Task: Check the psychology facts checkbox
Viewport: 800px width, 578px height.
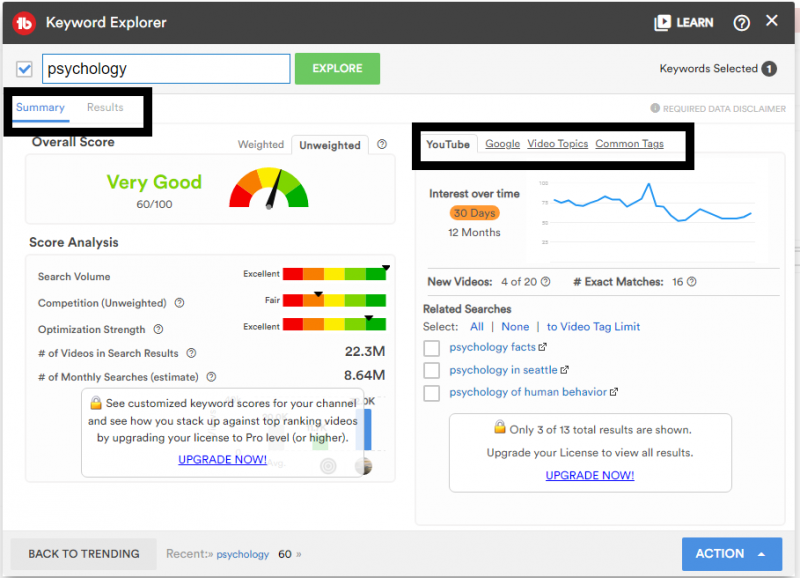Action: pyautogui.click(x=432, y=348)
